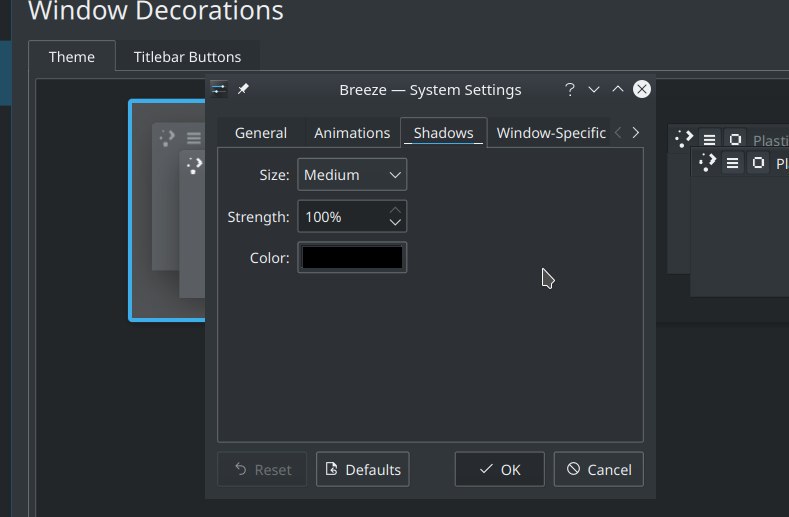Confirm with the OK button
The image size is (789, 517).
(x=500, y=469)
